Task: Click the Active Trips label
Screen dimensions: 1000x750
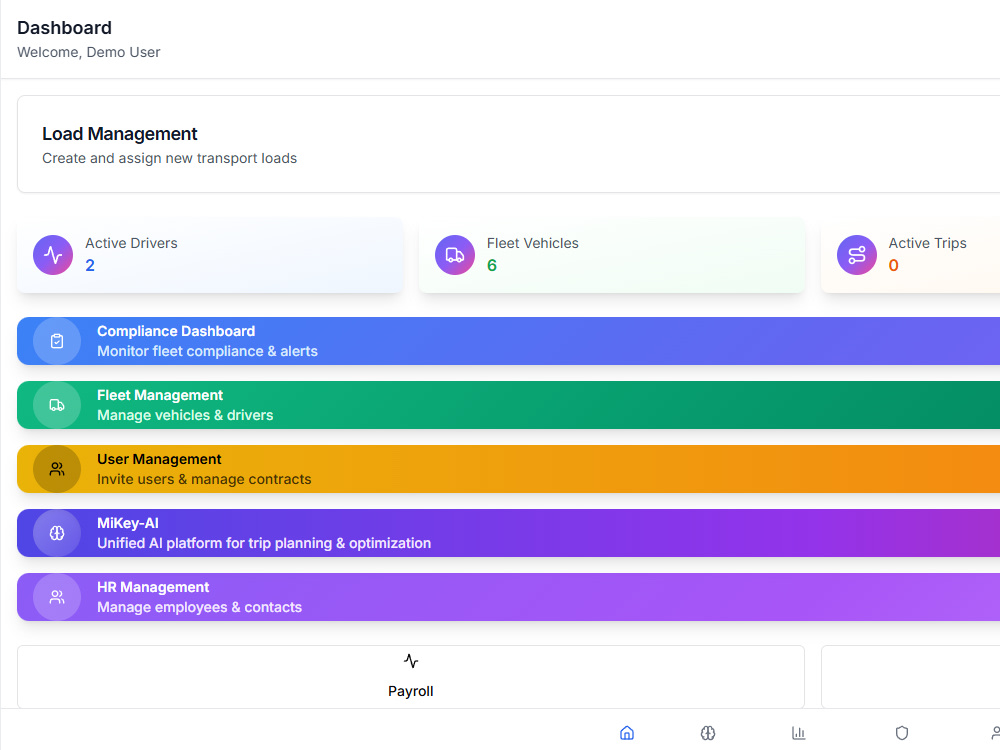Action: [x=927, y=243]
